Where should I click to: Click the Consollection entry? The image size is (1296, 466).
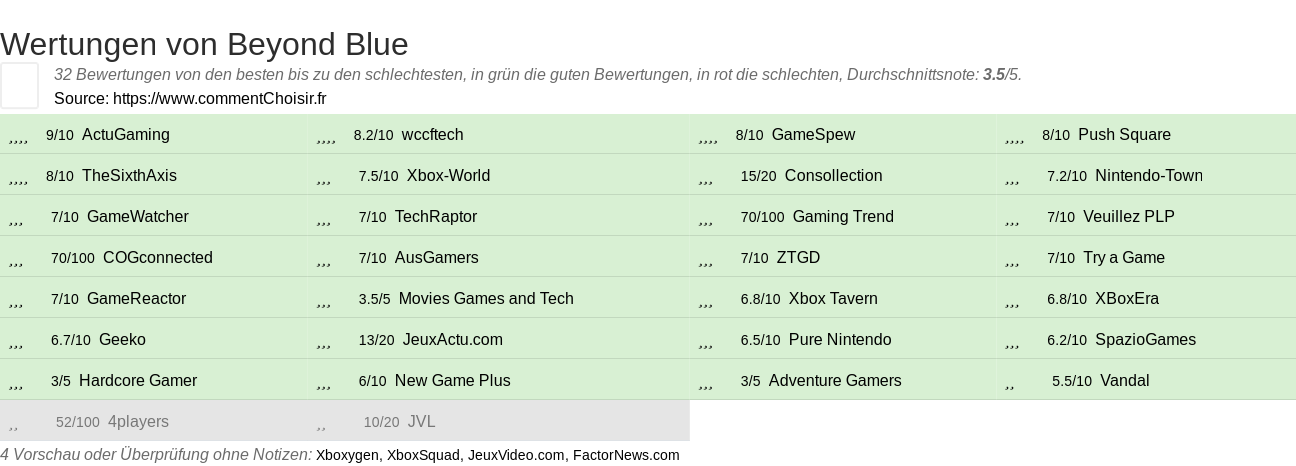833,176
